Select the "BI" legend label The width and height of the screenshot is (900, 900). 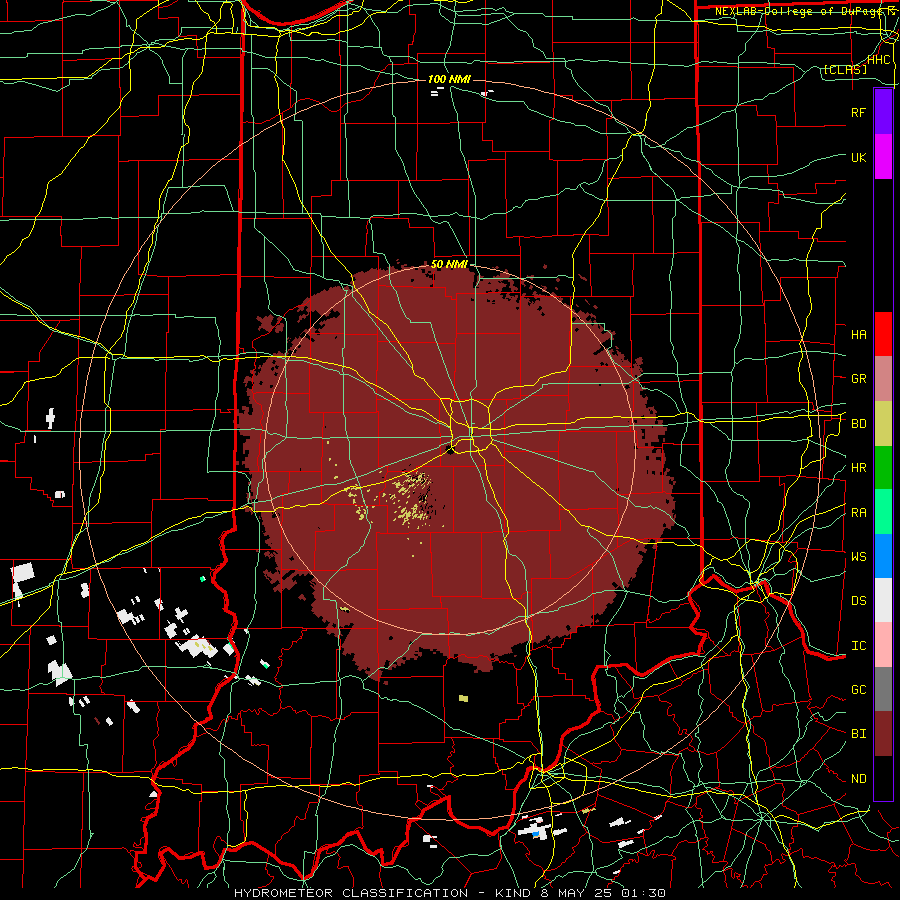click(858, 734)
